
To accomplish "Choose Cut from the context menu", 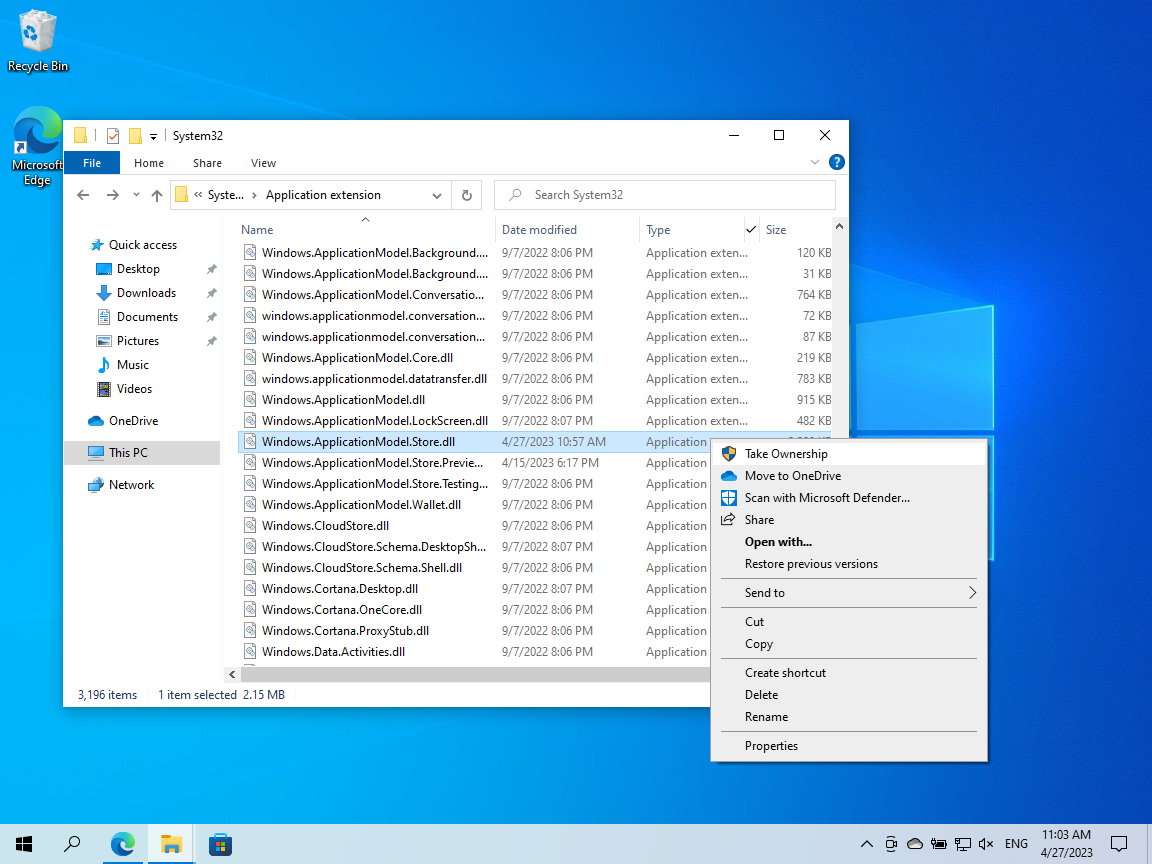I will click(x=849, y=622).
